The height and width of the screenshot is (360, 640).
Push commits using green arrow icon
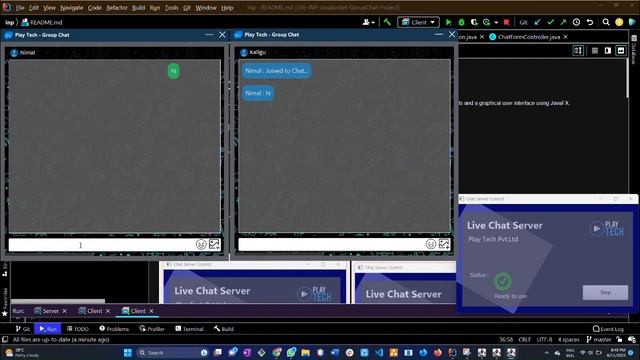click(563, 22)
